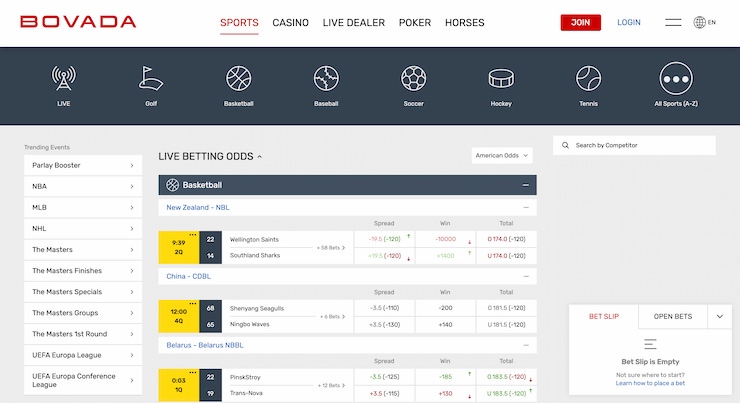Viewport: 740px width, 403px height.
Task: Open The Masters trending event
Action: pyautogui.click(x=83, y=250)
